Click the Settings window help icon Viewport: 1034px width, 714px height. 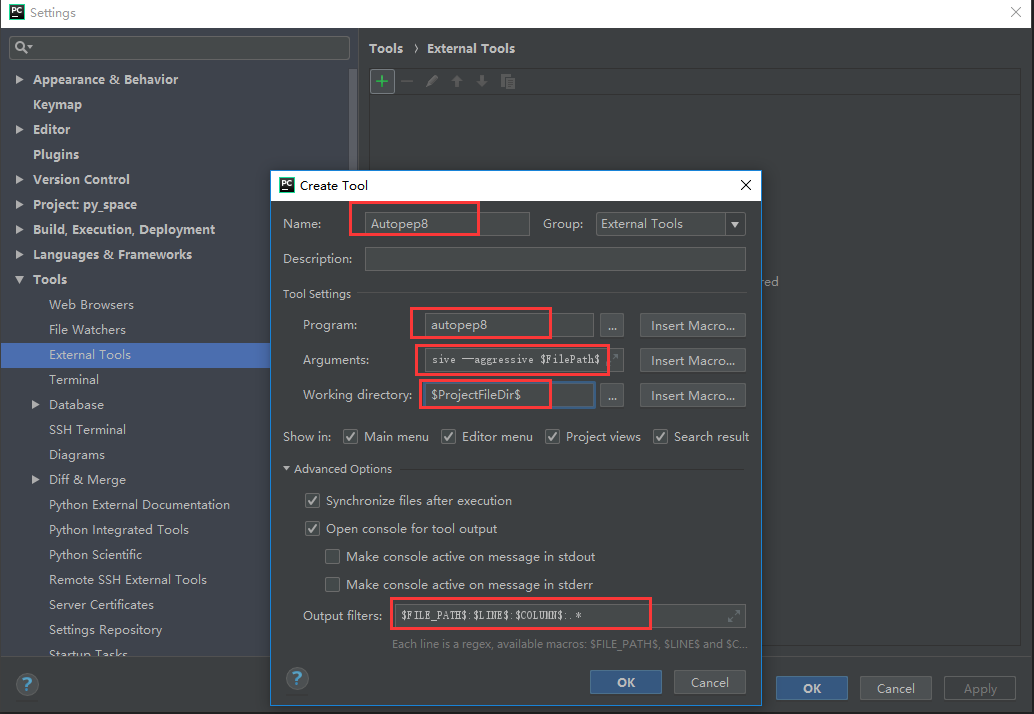27,685
